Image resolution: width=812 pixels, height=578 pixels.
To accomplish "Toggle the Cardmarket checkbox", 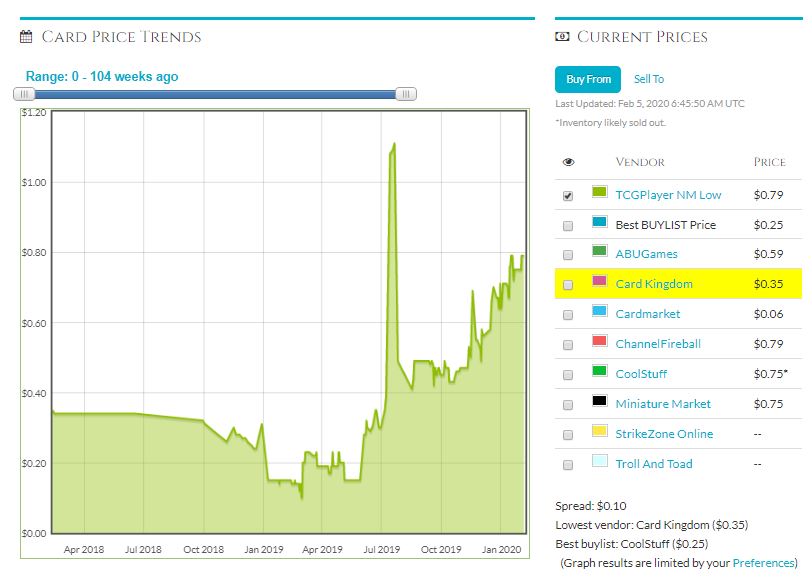I will [568, 315].
